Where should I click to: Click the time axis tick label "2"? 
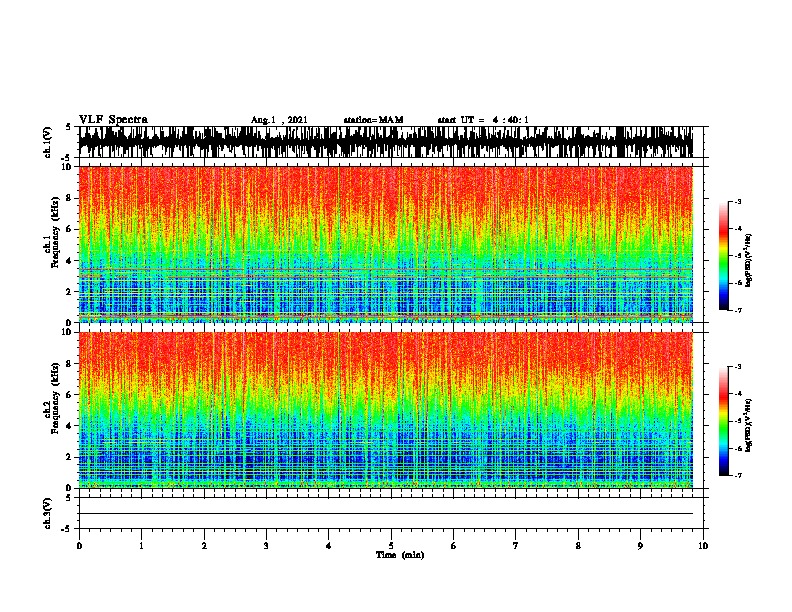(204, 546)
